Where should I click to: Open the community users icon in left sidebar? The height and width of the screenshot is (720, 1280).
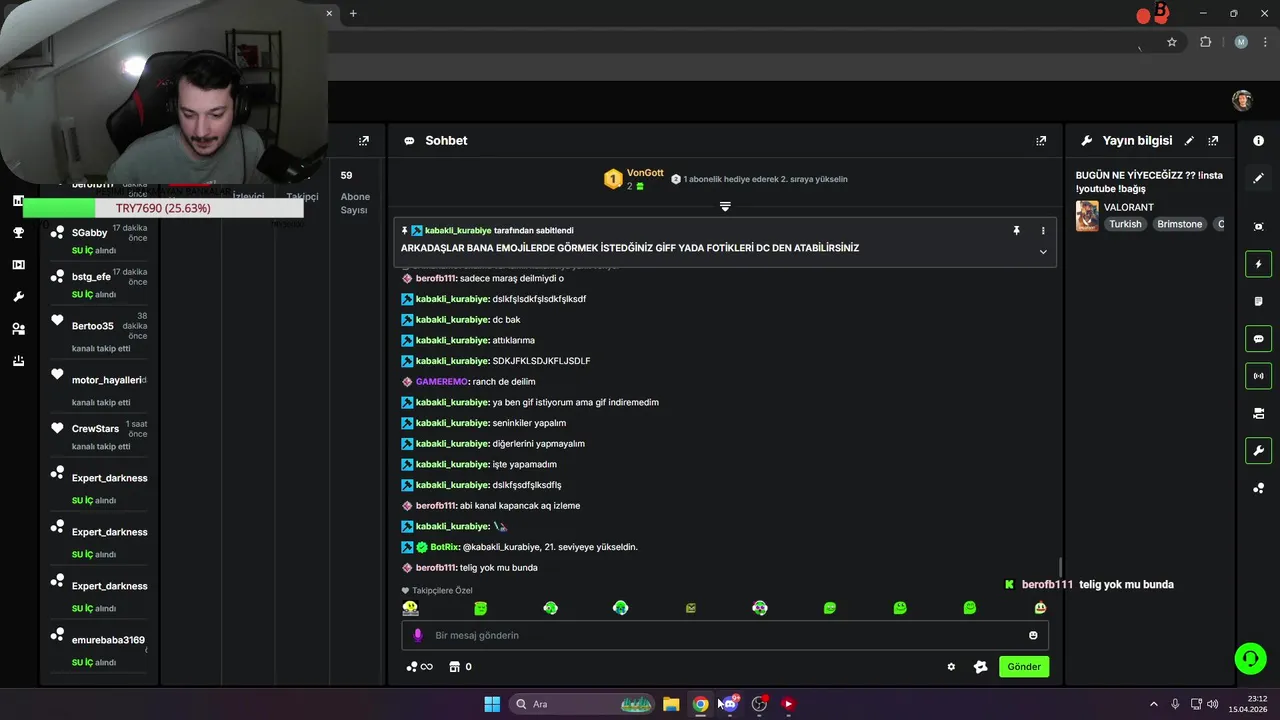point(18,329)
